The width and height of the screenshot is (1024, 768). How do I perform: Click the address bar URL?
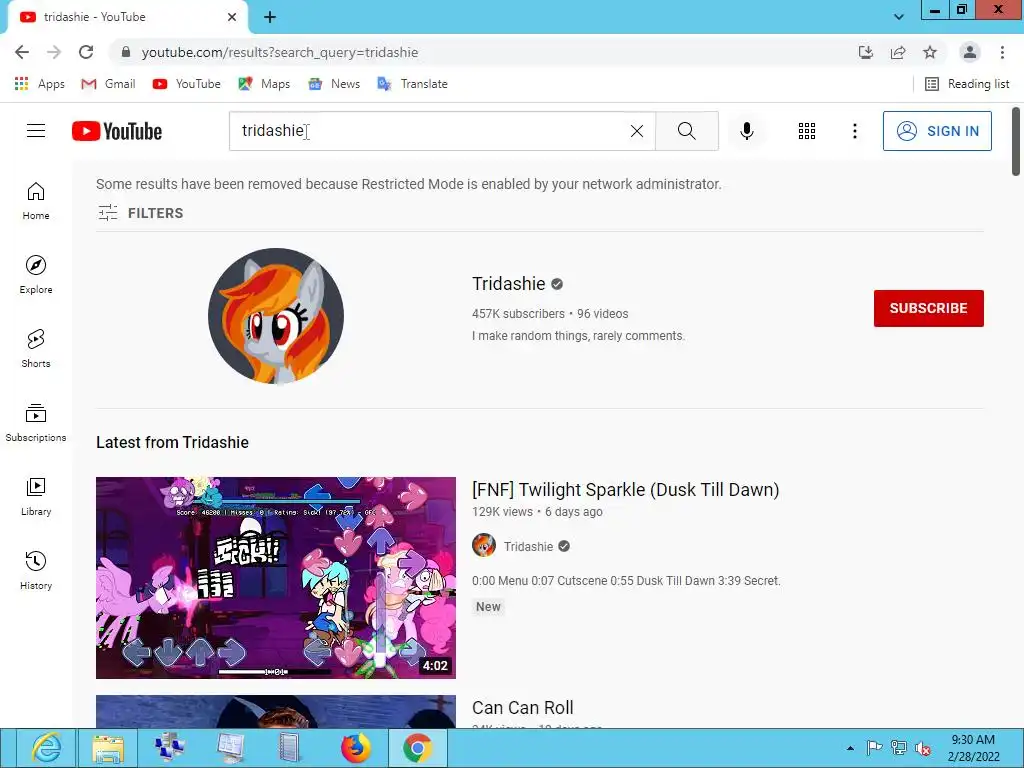[x=280, y=52]
